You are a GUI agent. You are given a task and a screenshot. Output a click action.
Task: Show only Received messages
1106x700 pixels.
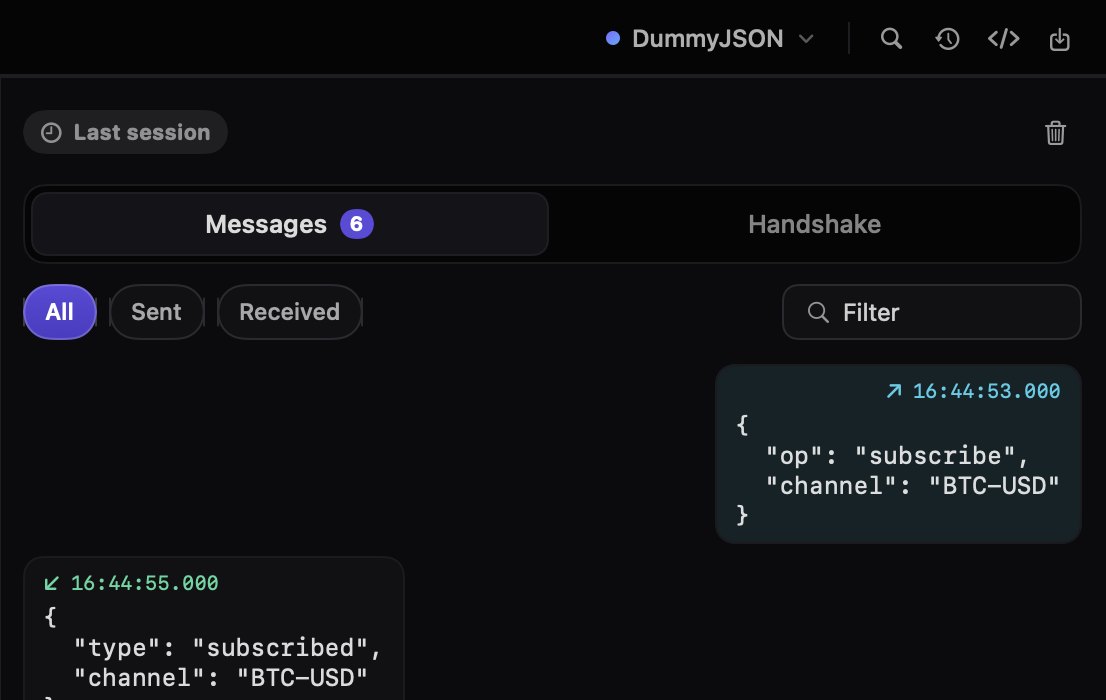pos(289,312)
